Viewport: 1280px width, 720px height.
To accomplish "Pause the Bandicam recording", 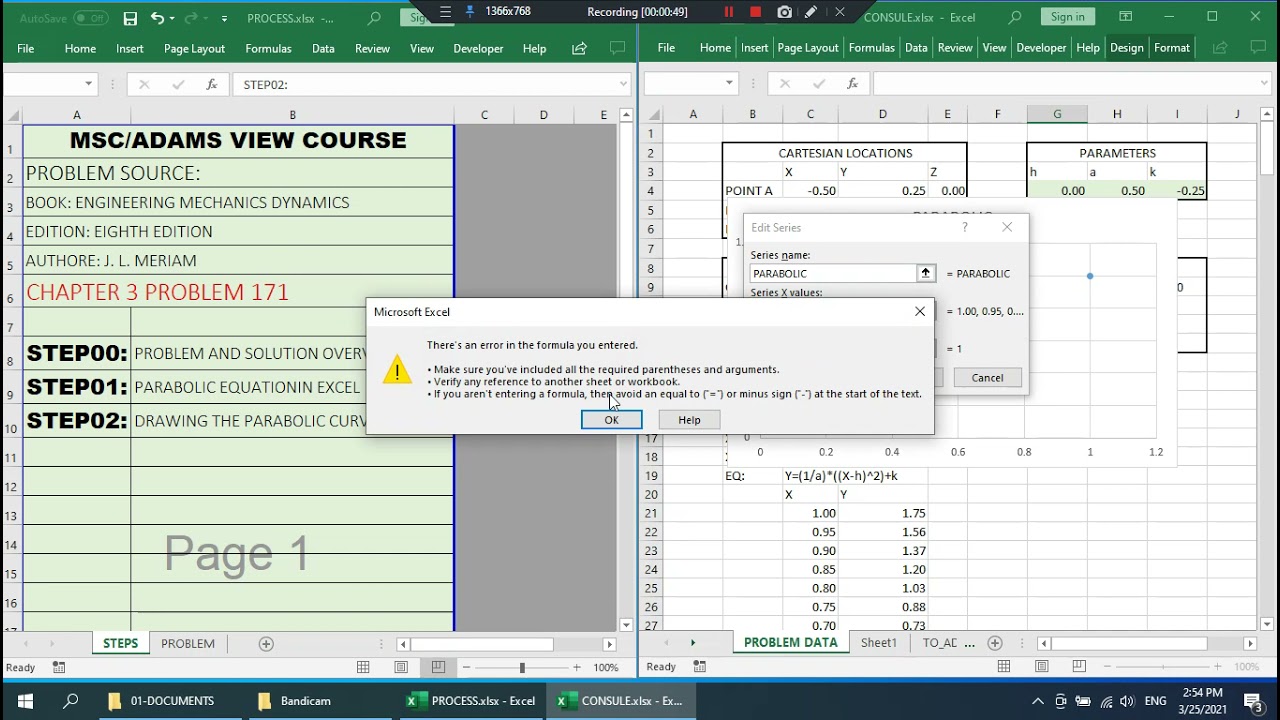I will coord(729,12).
